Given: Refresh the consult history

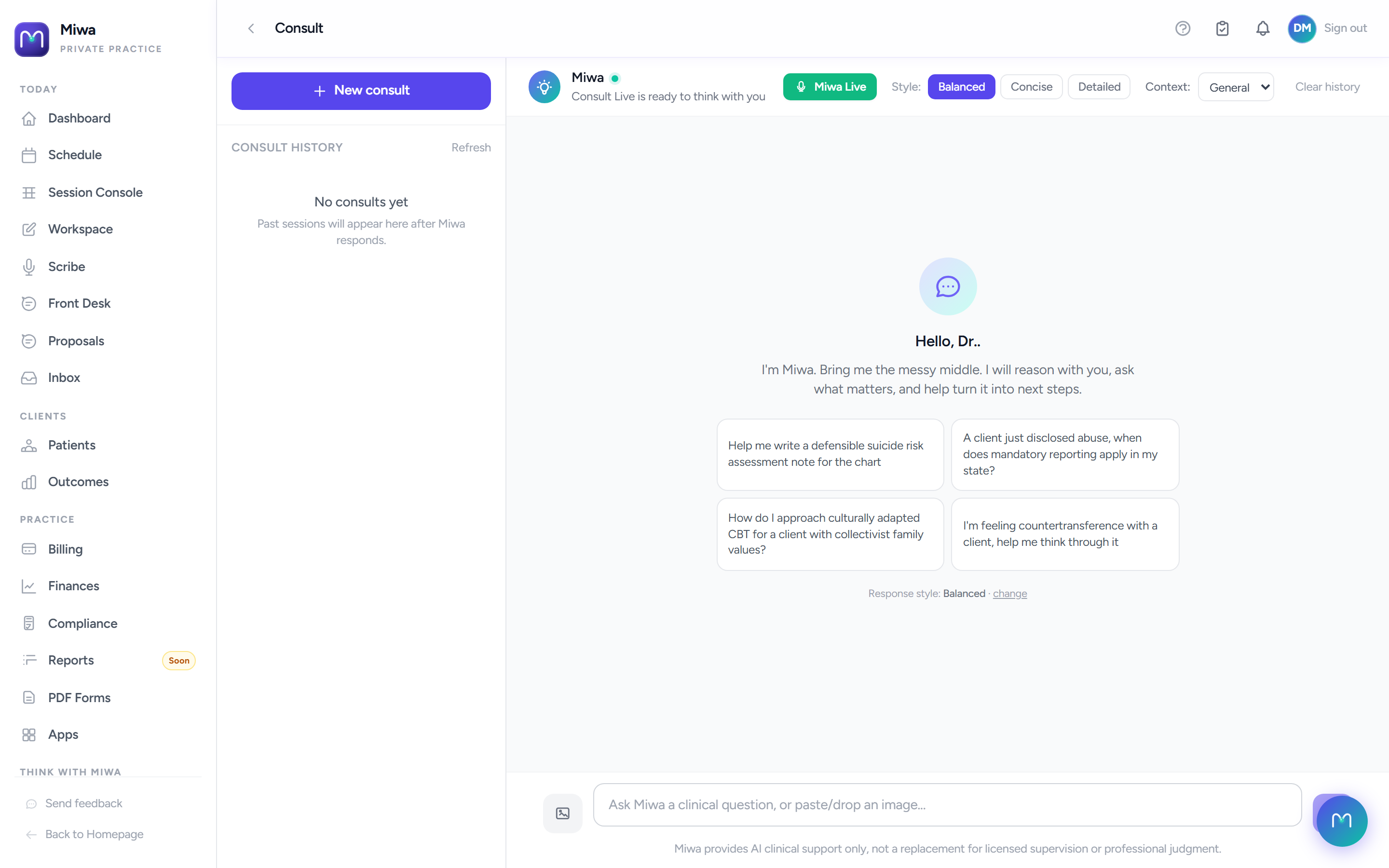Looking at the screenshot, I should [x=471, y=148].
